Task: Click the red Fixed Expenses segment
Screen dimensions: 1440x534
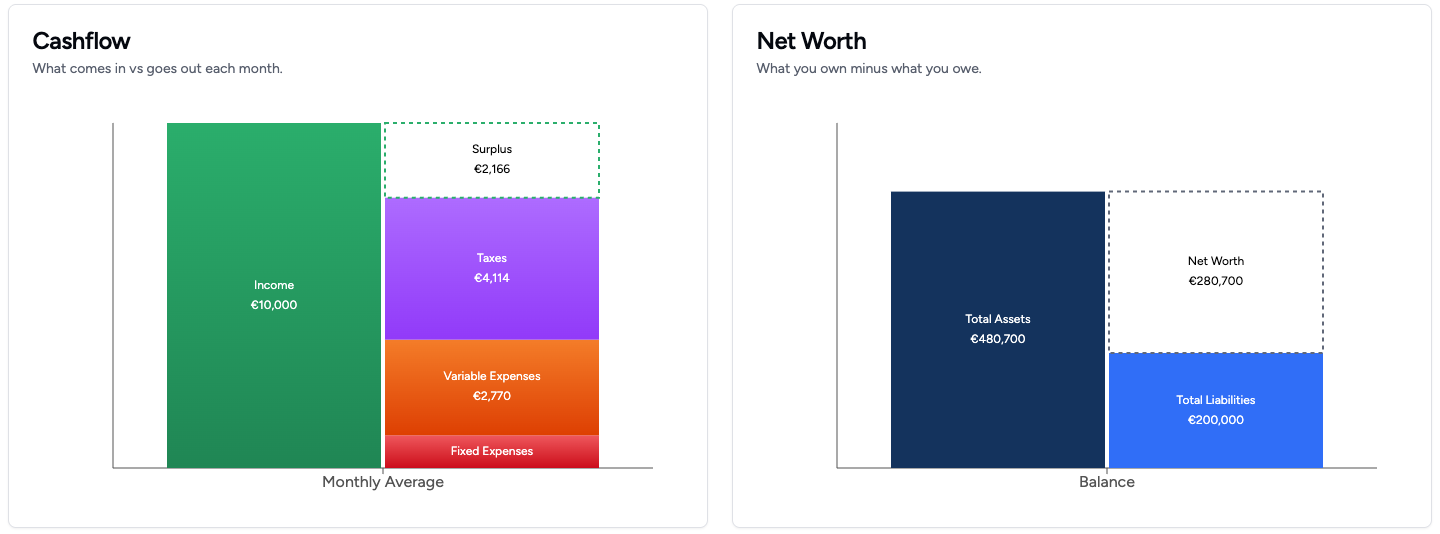Action: tap(491, 451)
